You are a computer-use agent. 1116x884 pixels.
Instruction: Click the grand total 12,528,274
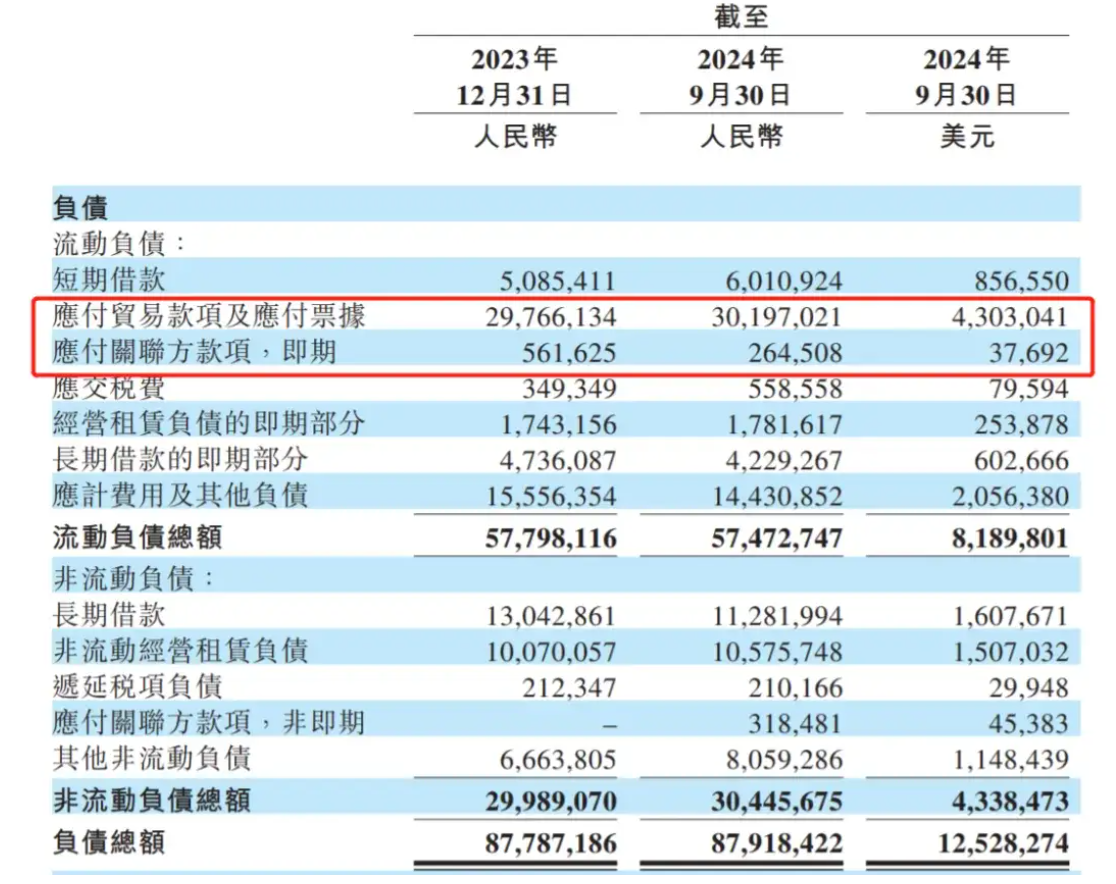tap(1003, 844)
